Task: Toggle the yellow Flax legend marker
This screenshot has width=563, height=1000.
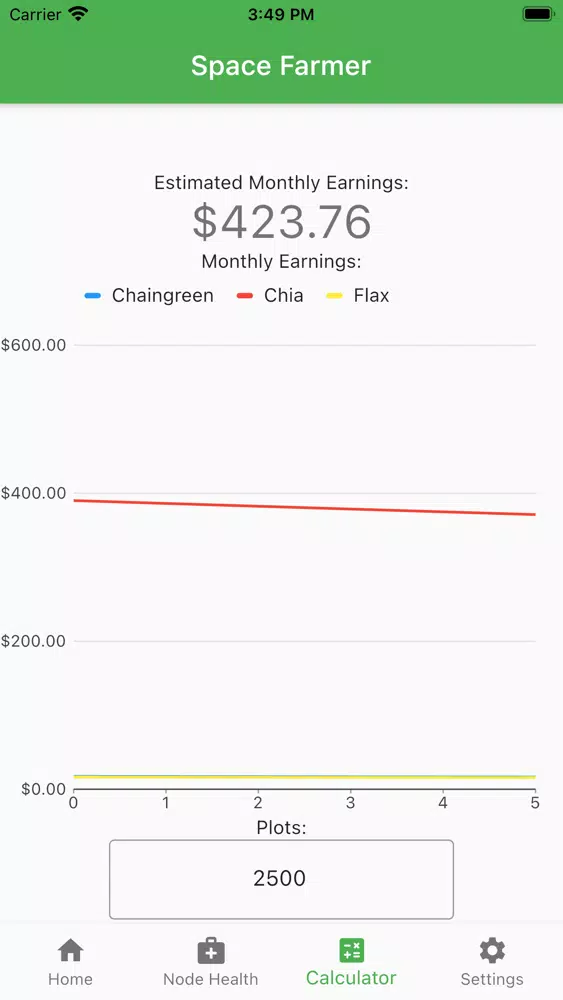Action: (x=335, y=296)
